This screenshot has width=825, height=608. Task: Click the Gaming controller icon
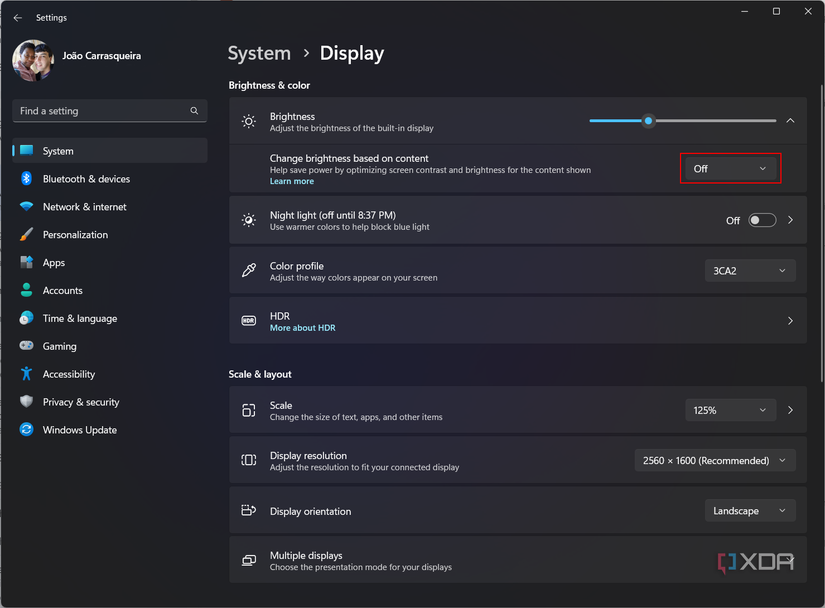[26, 346]
